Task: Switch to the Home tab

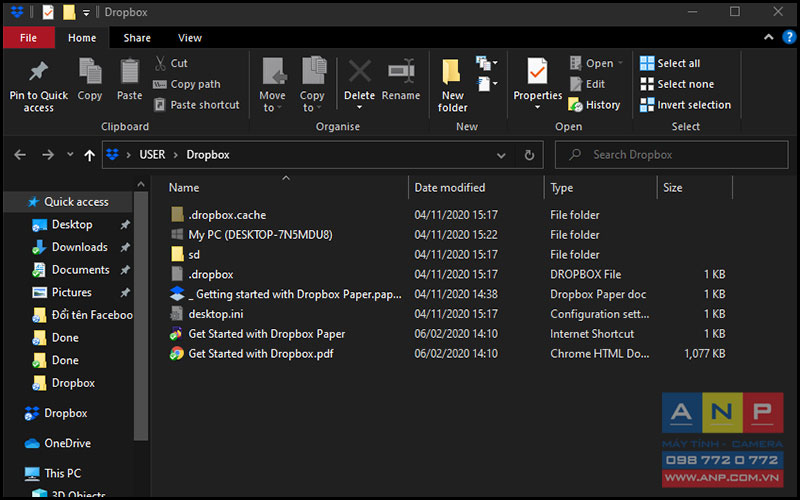Action: tap(82, 38)
